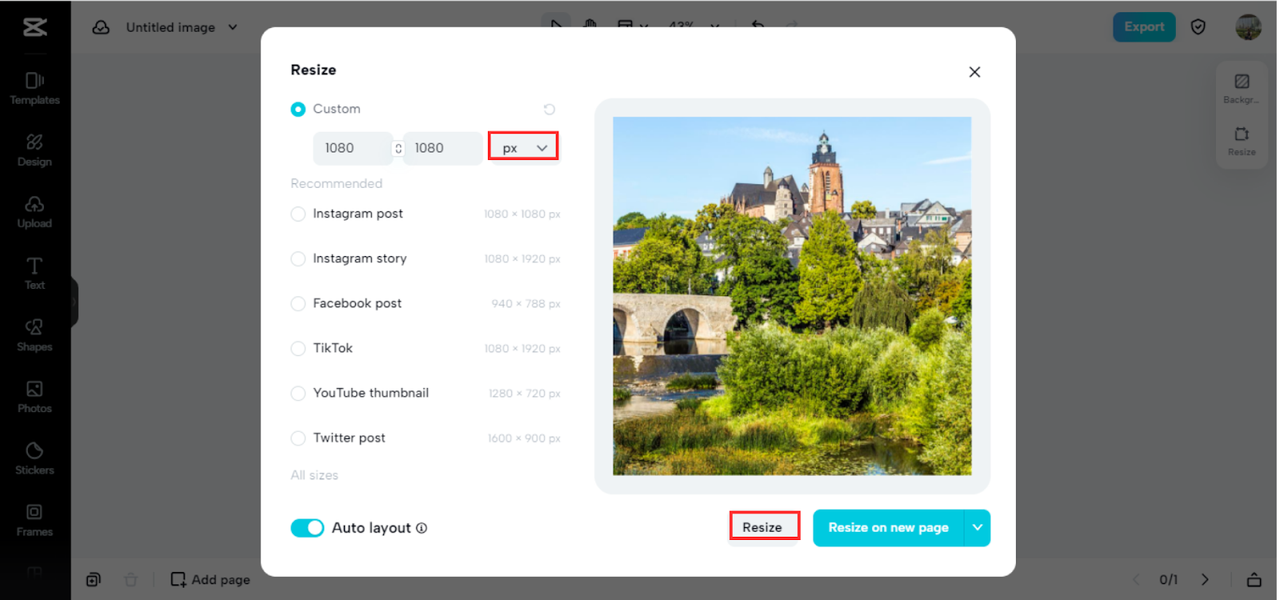
Task: Click the Export button
Action: tap(1144, 27)
